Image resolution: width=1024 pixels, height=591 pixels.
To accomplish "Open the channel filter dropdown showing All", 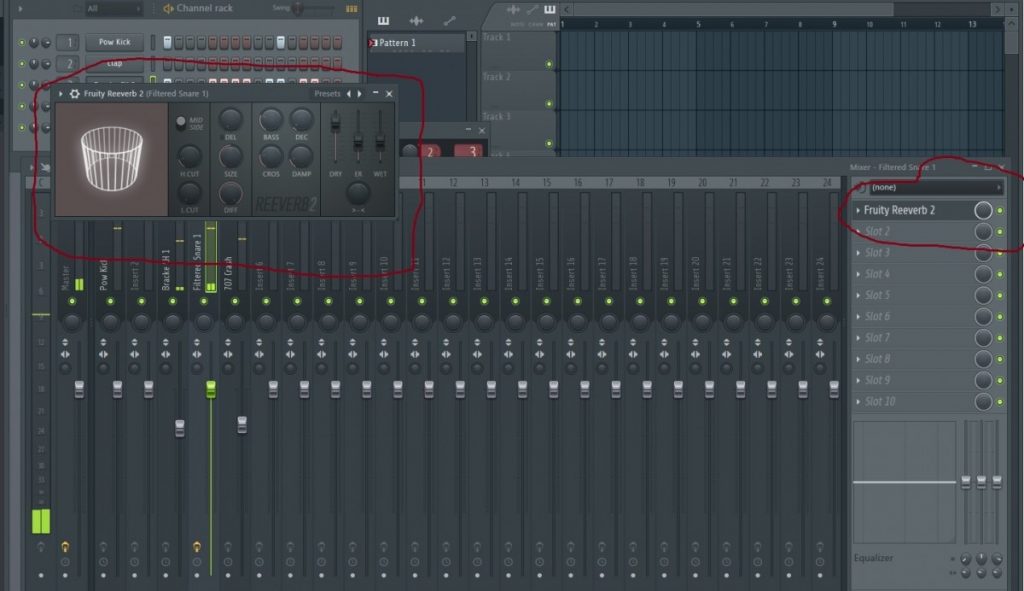I will [114, 8].
